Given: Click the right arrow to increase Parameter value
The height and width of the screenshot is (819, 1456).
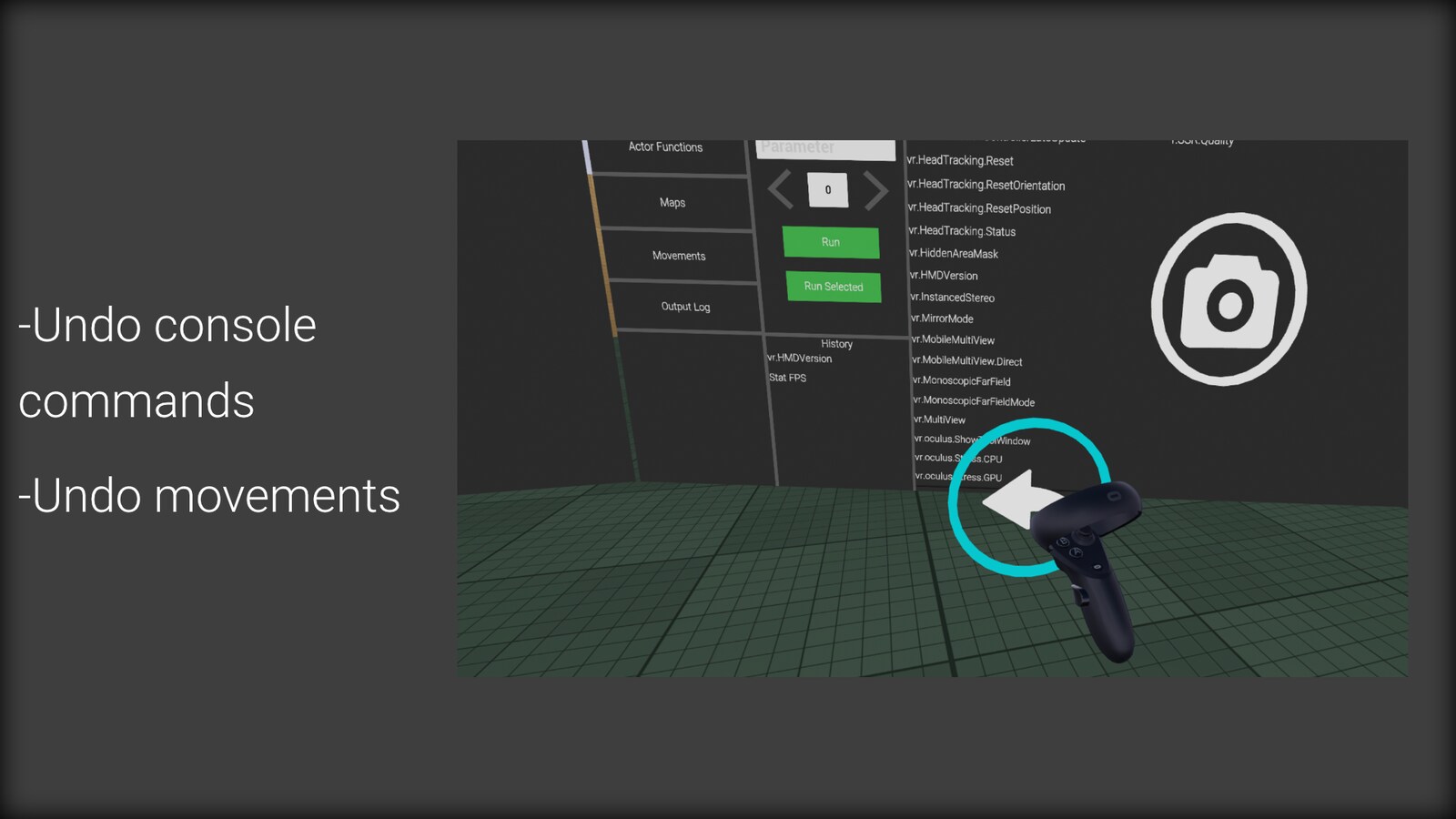Looking at the screenshot, I should click(x=874, y=189).
